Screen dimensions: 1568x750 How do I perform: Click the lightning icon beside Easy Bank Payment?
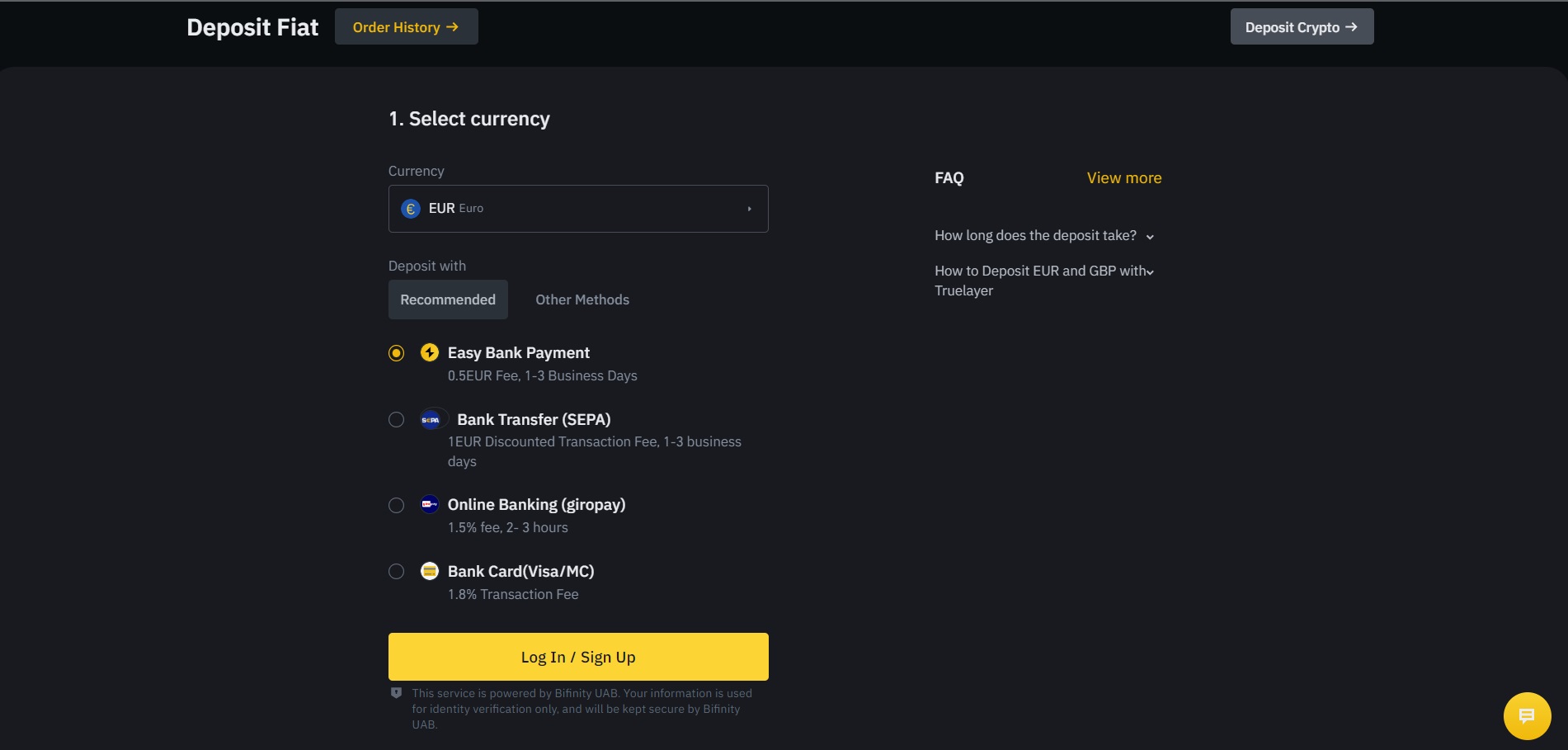[430, 352]
